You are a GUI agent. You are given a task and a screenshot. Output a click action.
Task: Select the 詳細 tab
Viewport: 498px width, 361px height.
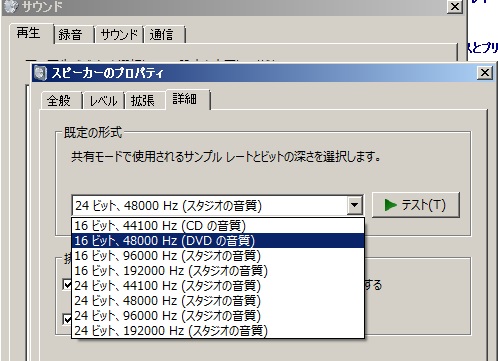(187, 99)
